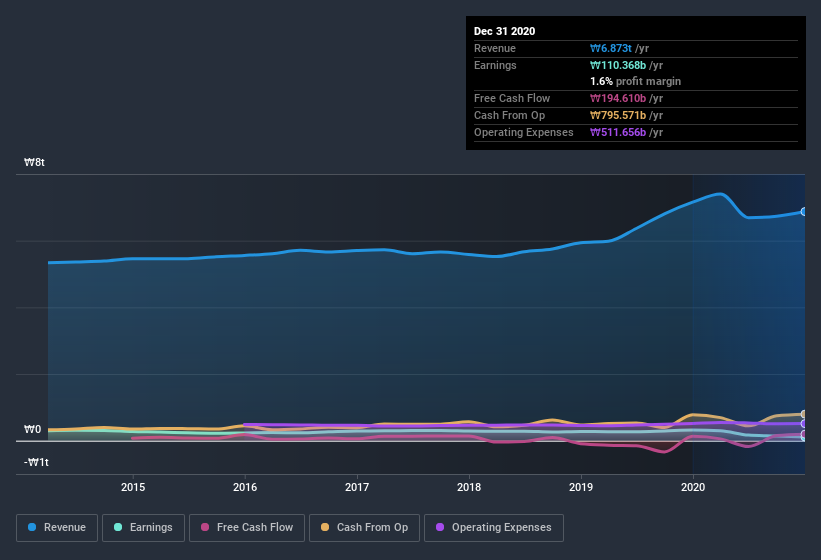Toggle the Revenue series legend button
Viewport: 821px width, 560px height.
(57, 528)
